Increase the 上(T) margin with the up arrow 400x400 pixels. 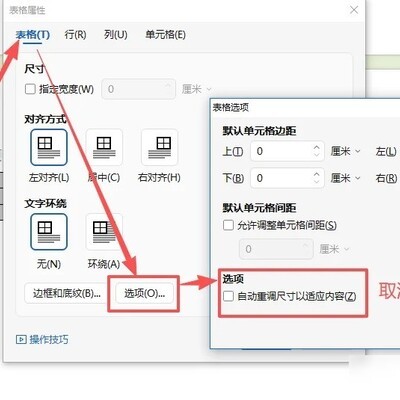pos(317,147)
